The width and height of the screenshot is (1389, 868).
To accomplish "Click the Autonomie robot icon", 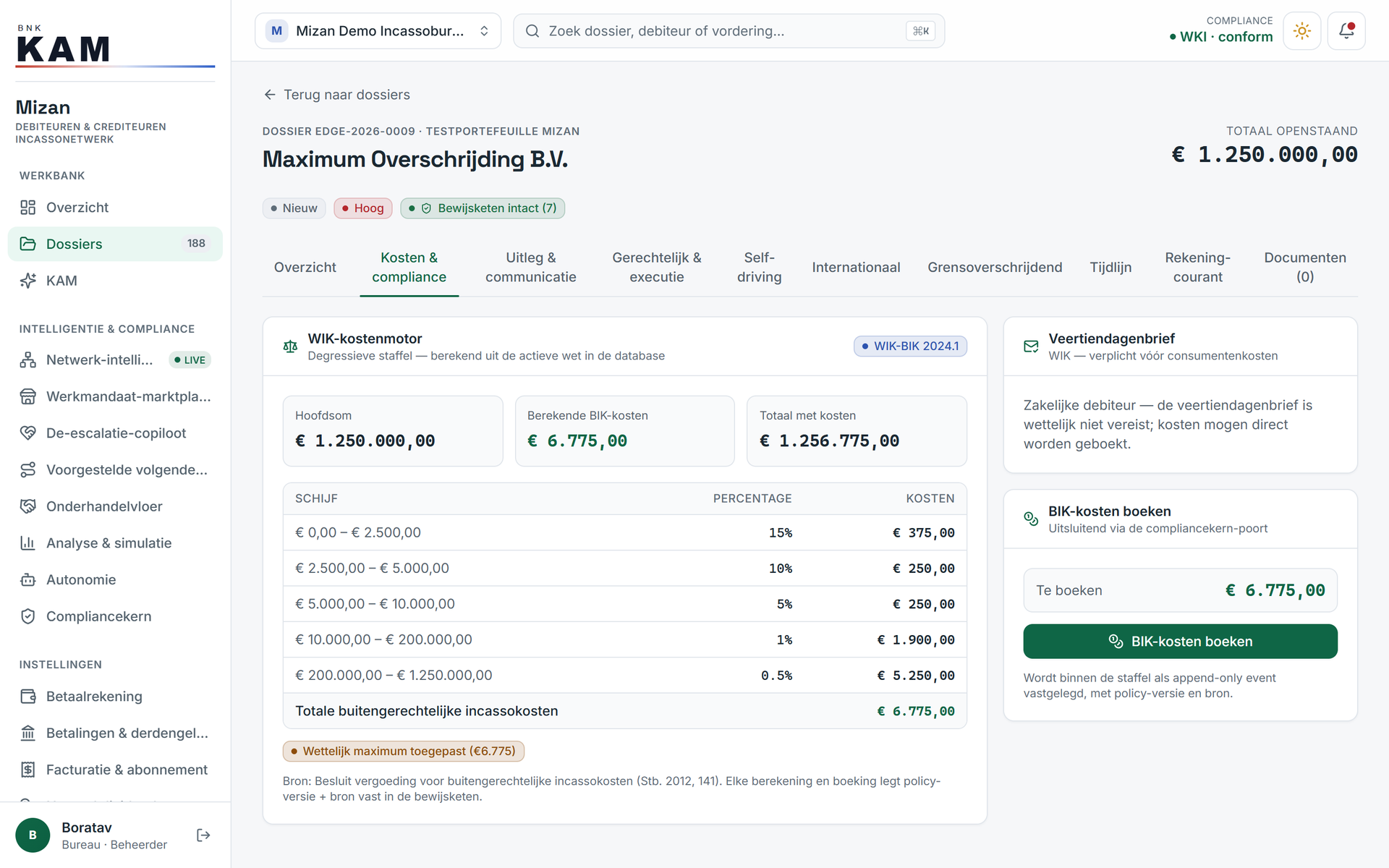I will pyautogui.click(x=27, y=579).
